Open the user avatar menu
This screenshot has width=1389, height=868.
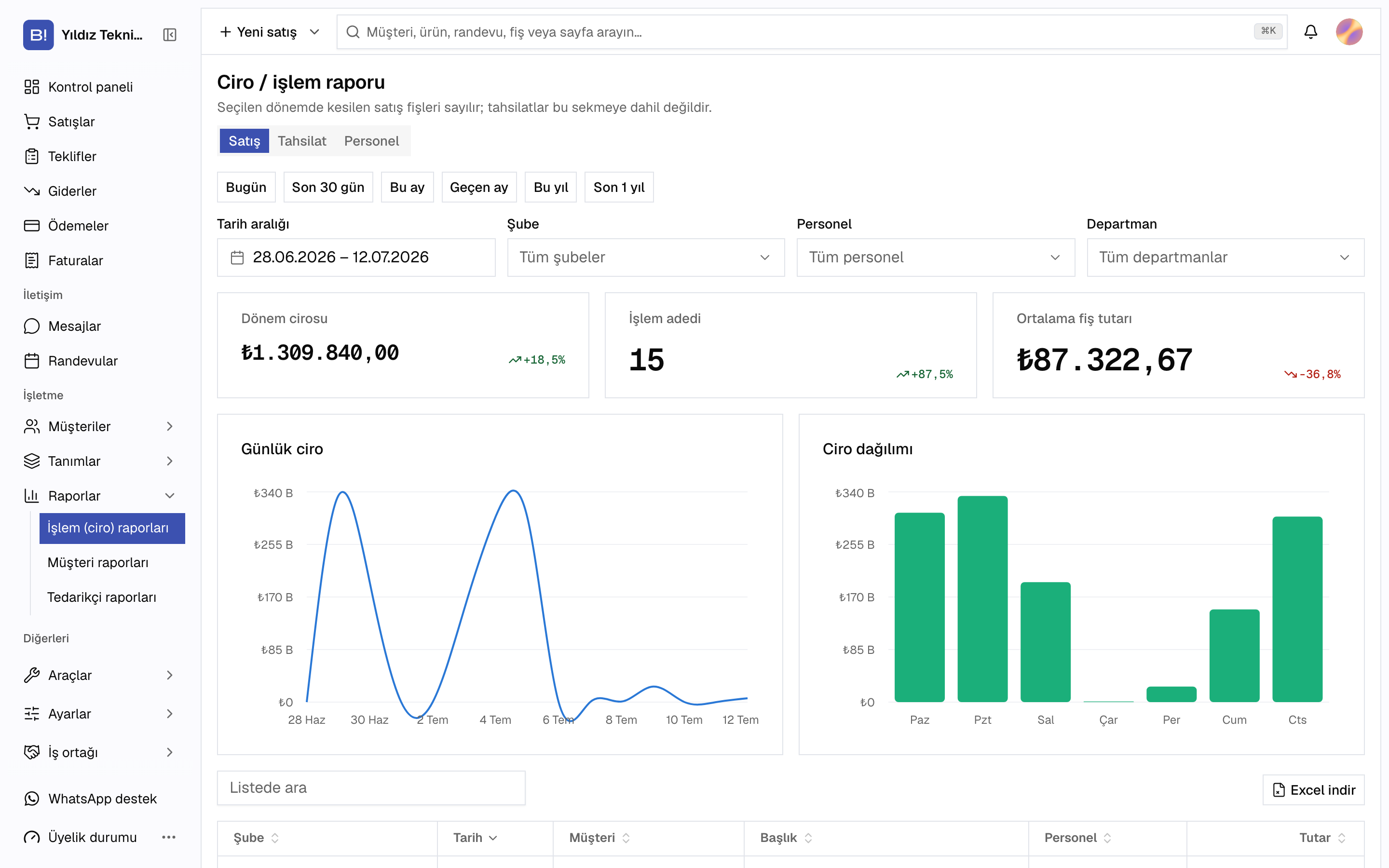pyautogui.click(x=1349, y=31)
